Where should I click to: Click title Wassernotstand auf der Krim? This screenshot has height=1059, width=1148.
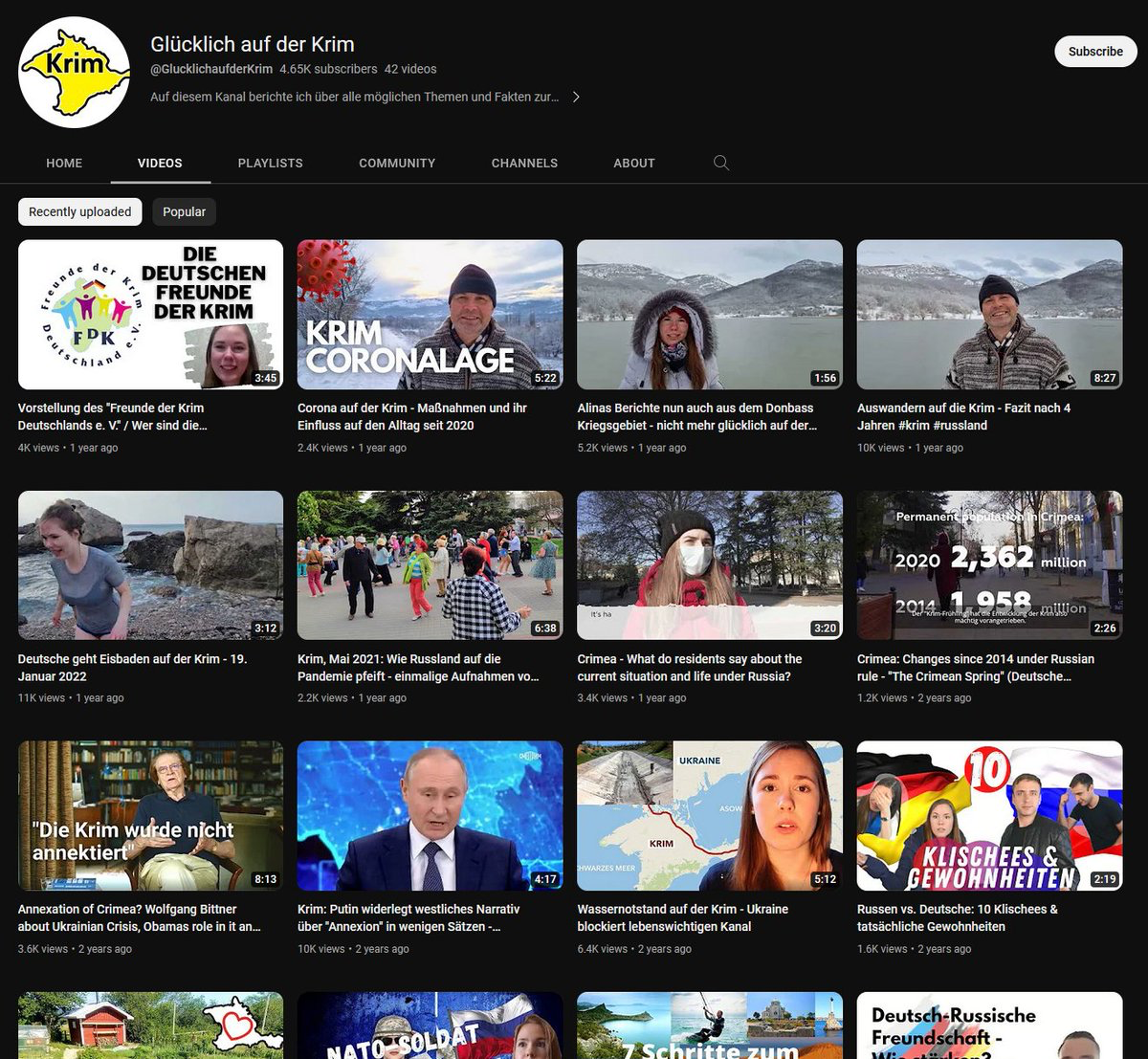[683, 917]
